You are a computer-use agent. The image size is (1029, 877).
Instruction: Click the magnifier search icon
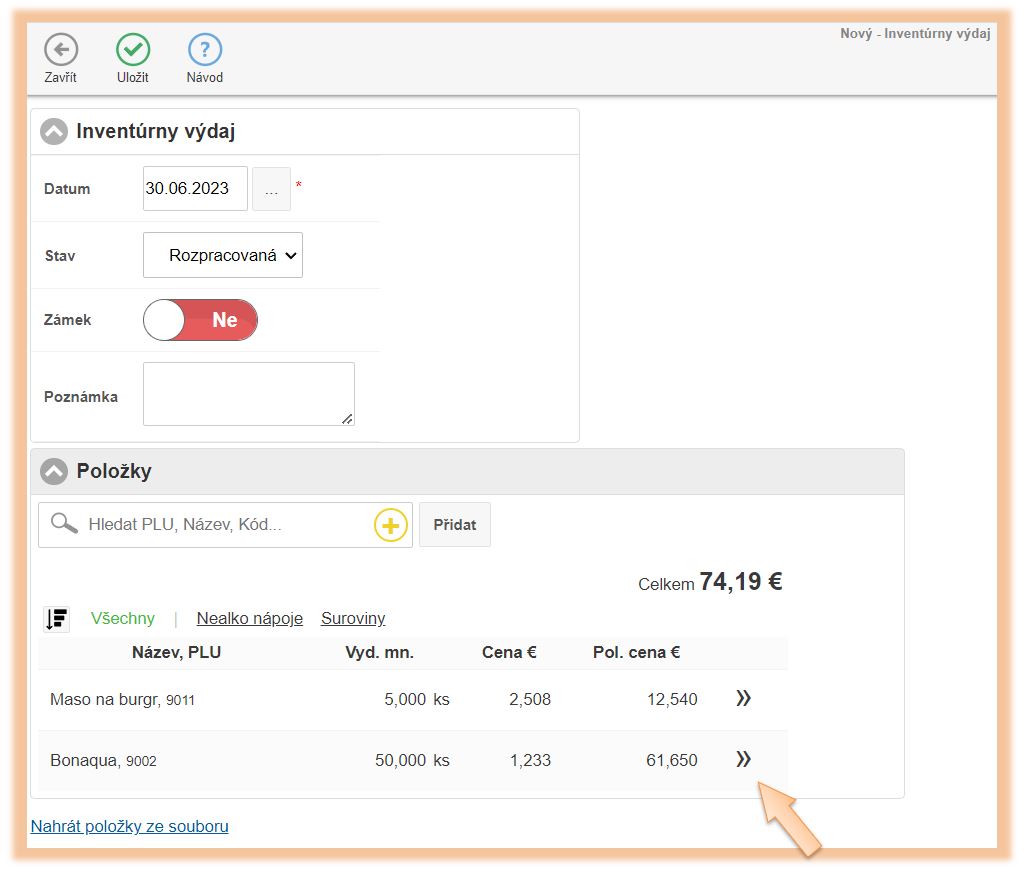point(64,524)
